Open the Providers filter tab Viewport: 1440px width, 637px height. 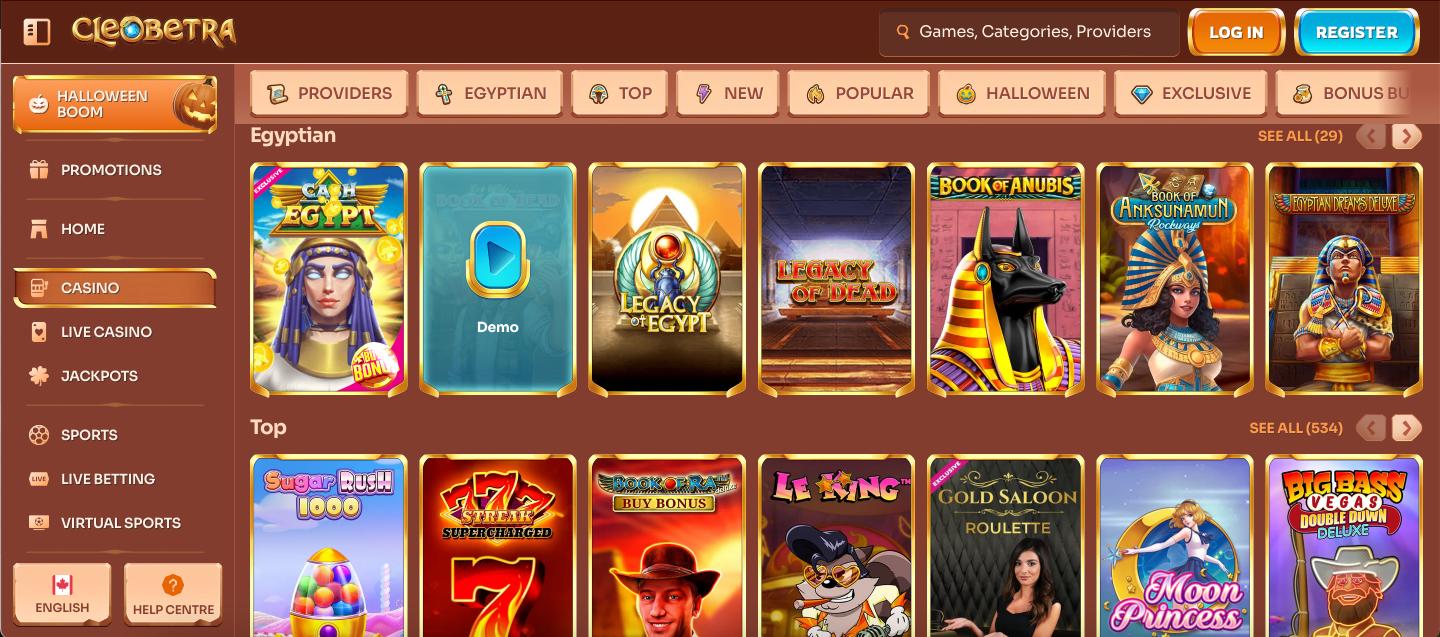[329, 94]
